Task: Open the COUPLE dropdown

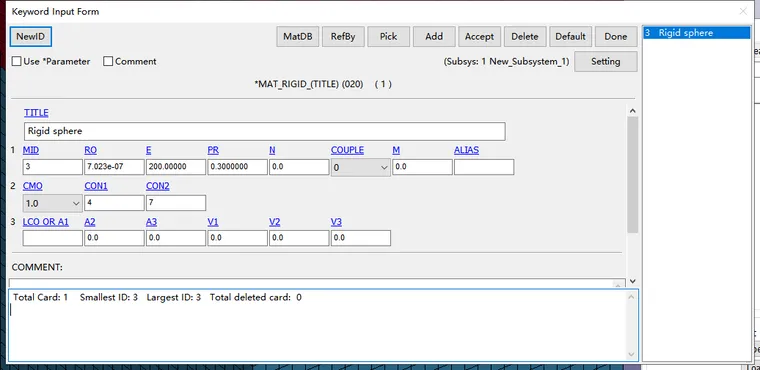Action: click(361, 167)
